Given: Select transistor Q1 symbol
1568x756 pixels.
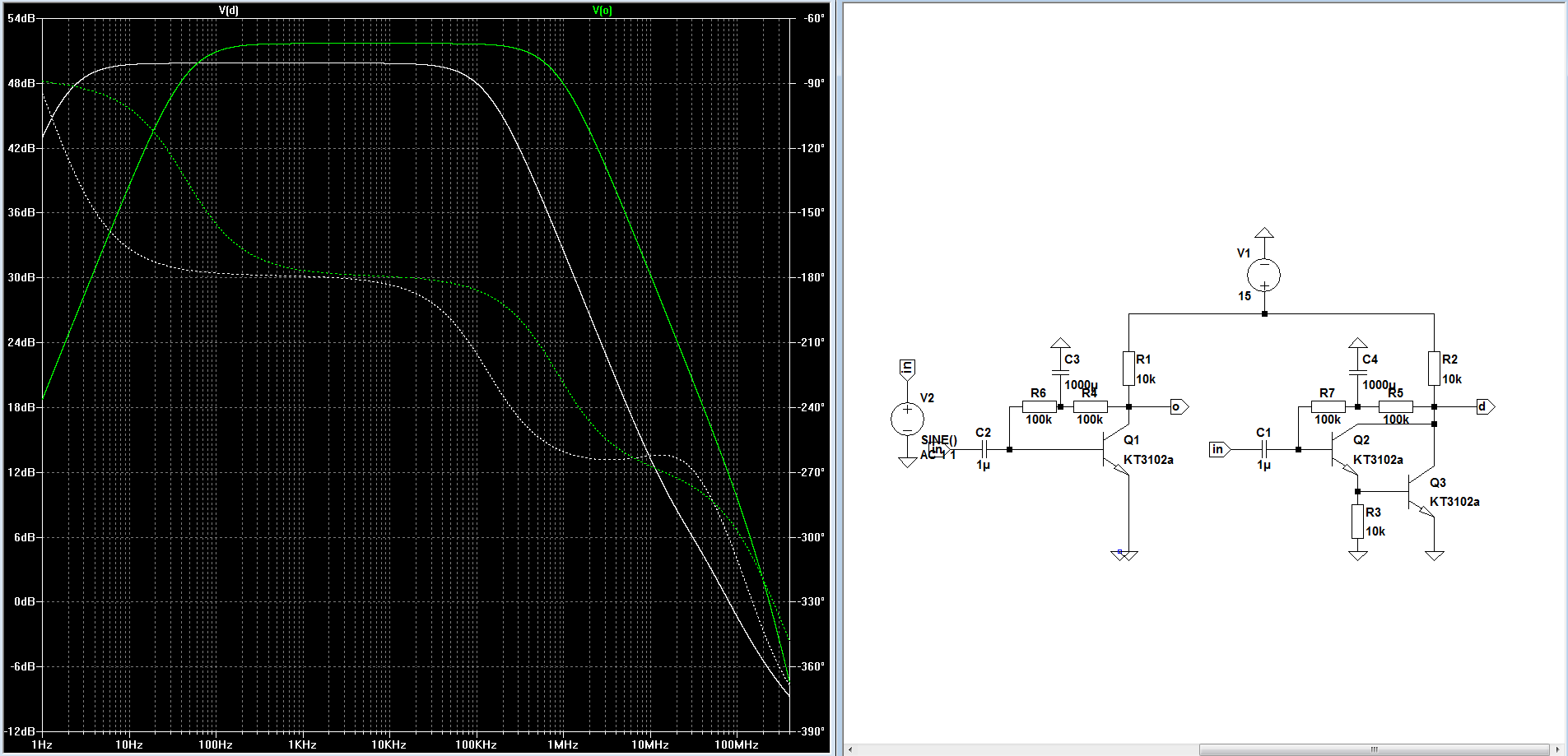Looking at the screenshot, I should [1118, 450].
